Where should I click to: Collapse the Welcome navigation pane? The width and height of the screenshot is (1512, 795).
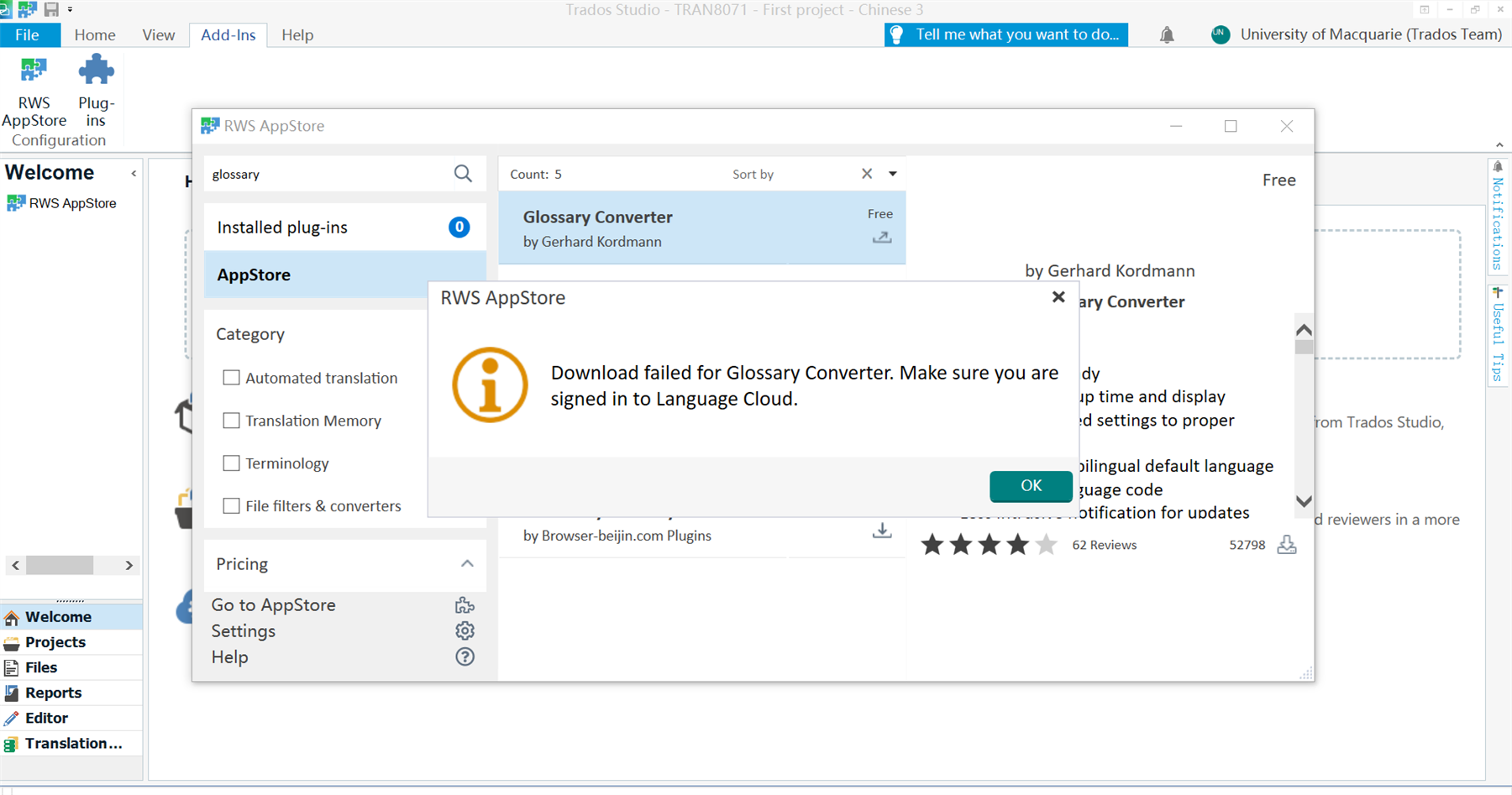134,174
